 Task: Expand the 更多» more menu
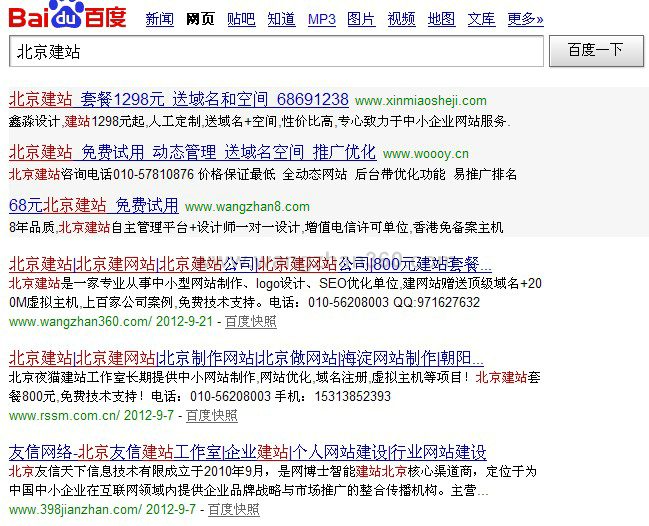pyautogui.click(x=525, y=19)
